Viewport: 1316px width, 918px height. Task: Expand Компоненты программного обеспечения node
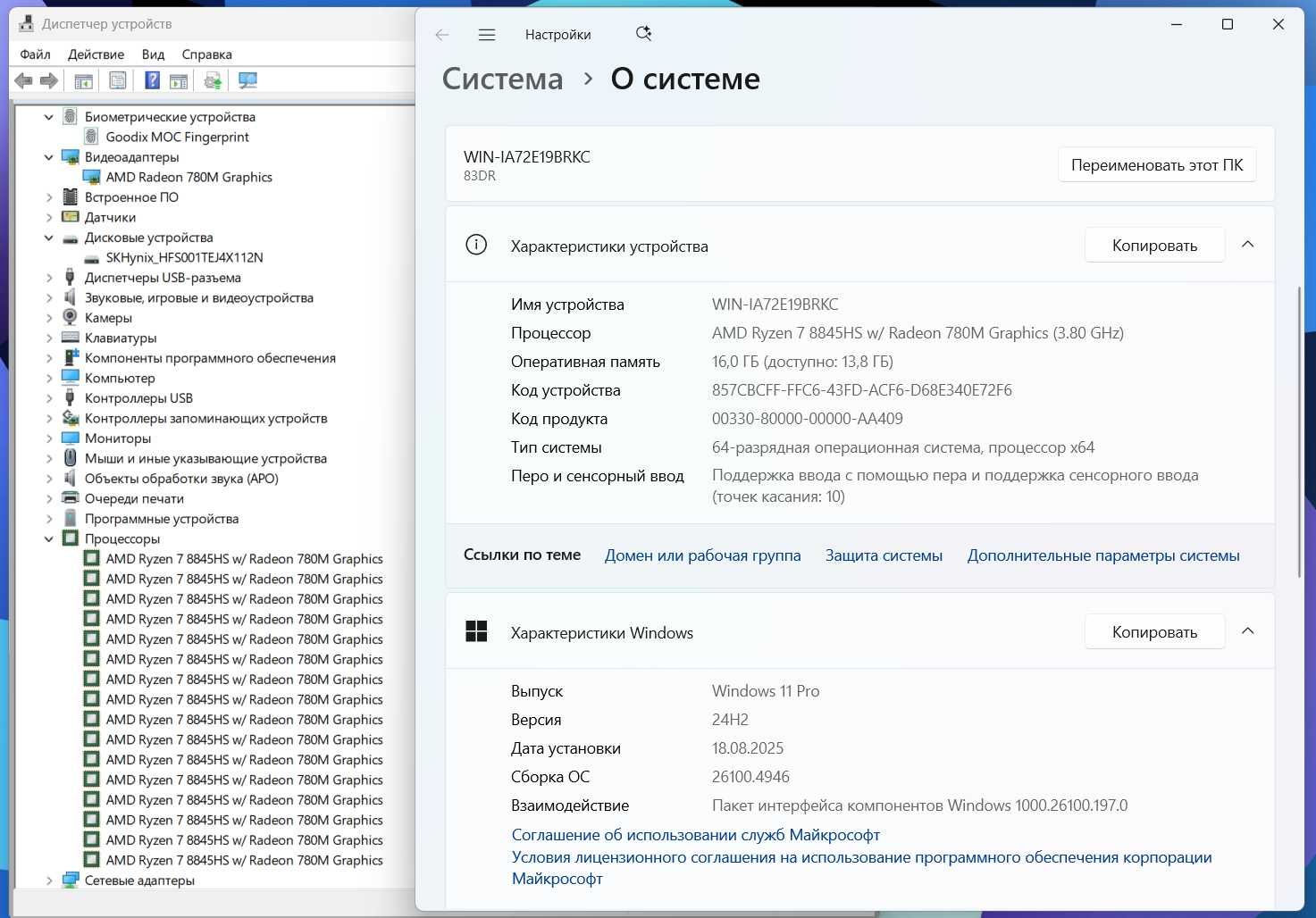49,358
